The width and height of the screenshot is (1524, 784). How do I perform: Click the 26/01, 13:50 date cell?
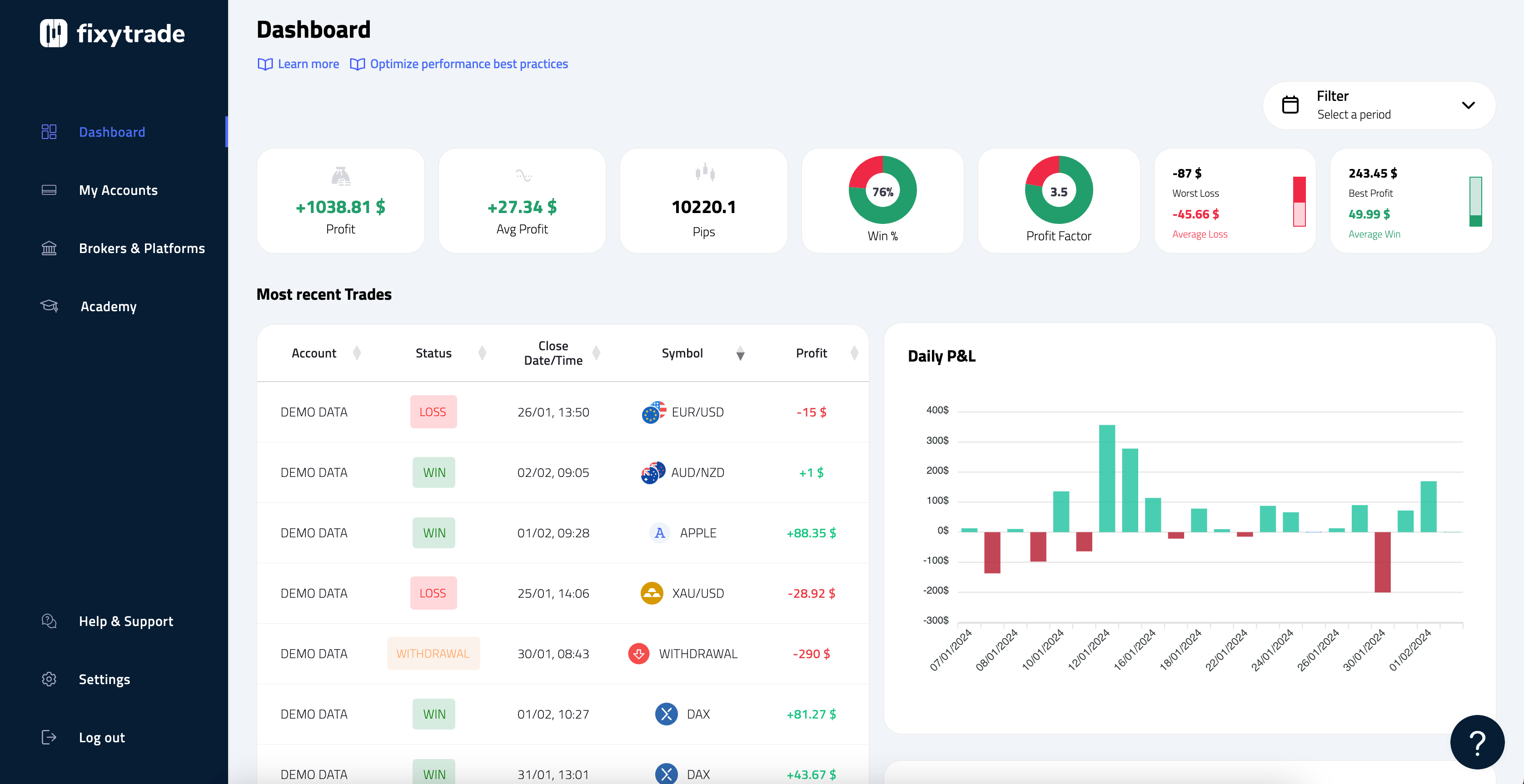pos(553,412)
